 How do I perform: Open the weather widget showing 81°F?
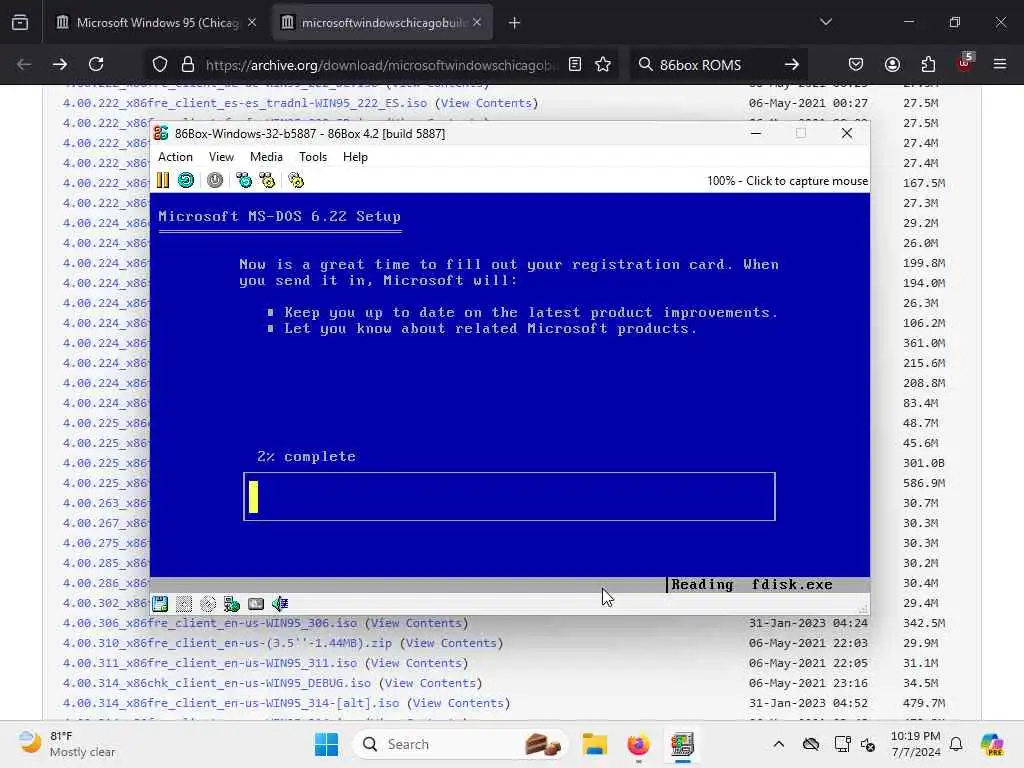pos(67,744)
